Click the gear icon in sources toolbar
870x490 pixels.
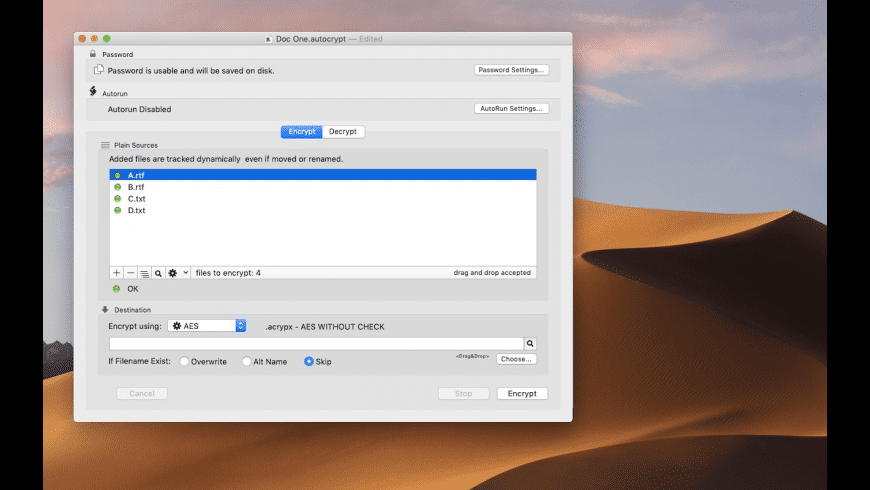173,273
